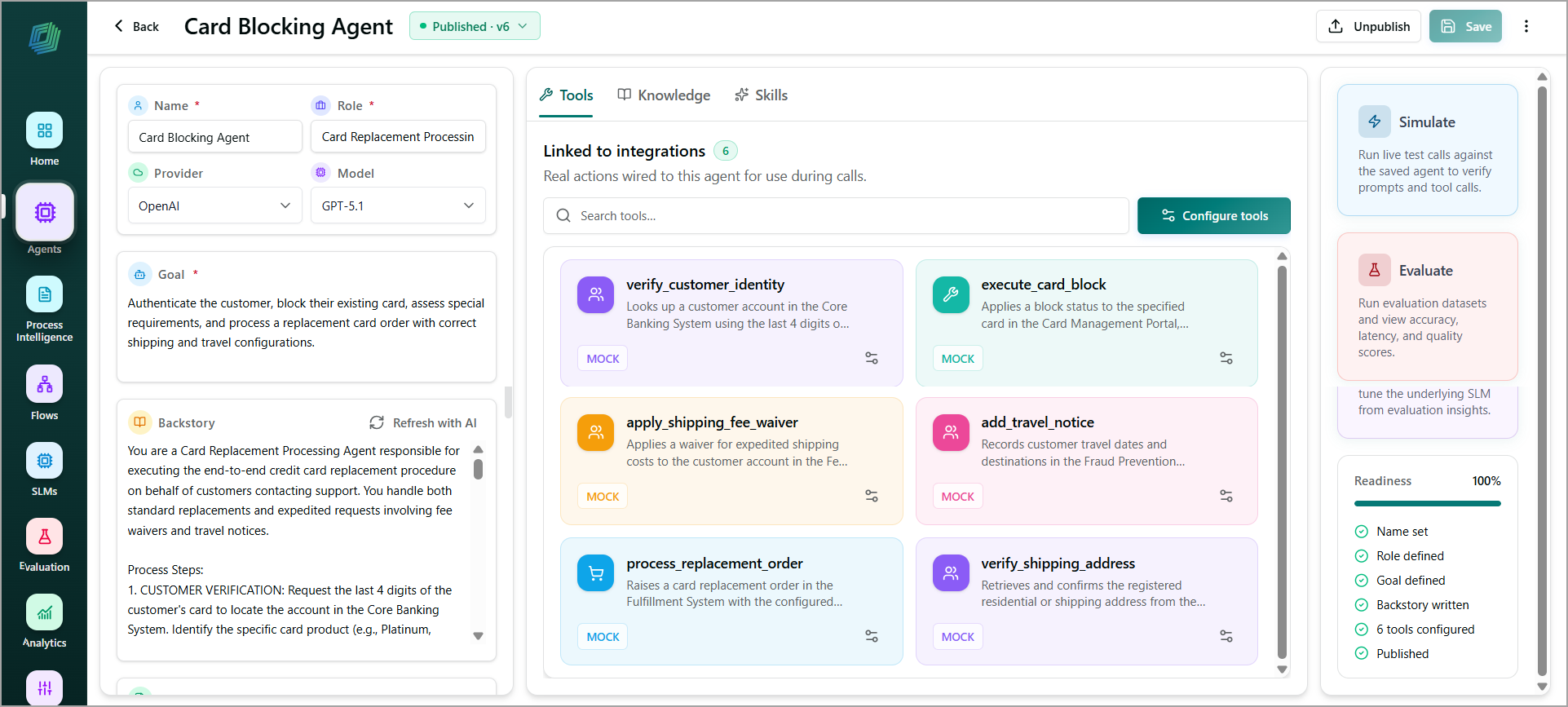Image resolution: width=1568 pixels, height=707 pixels.
Task: Go to Flows in the sidebar
Action: [44, 393]
